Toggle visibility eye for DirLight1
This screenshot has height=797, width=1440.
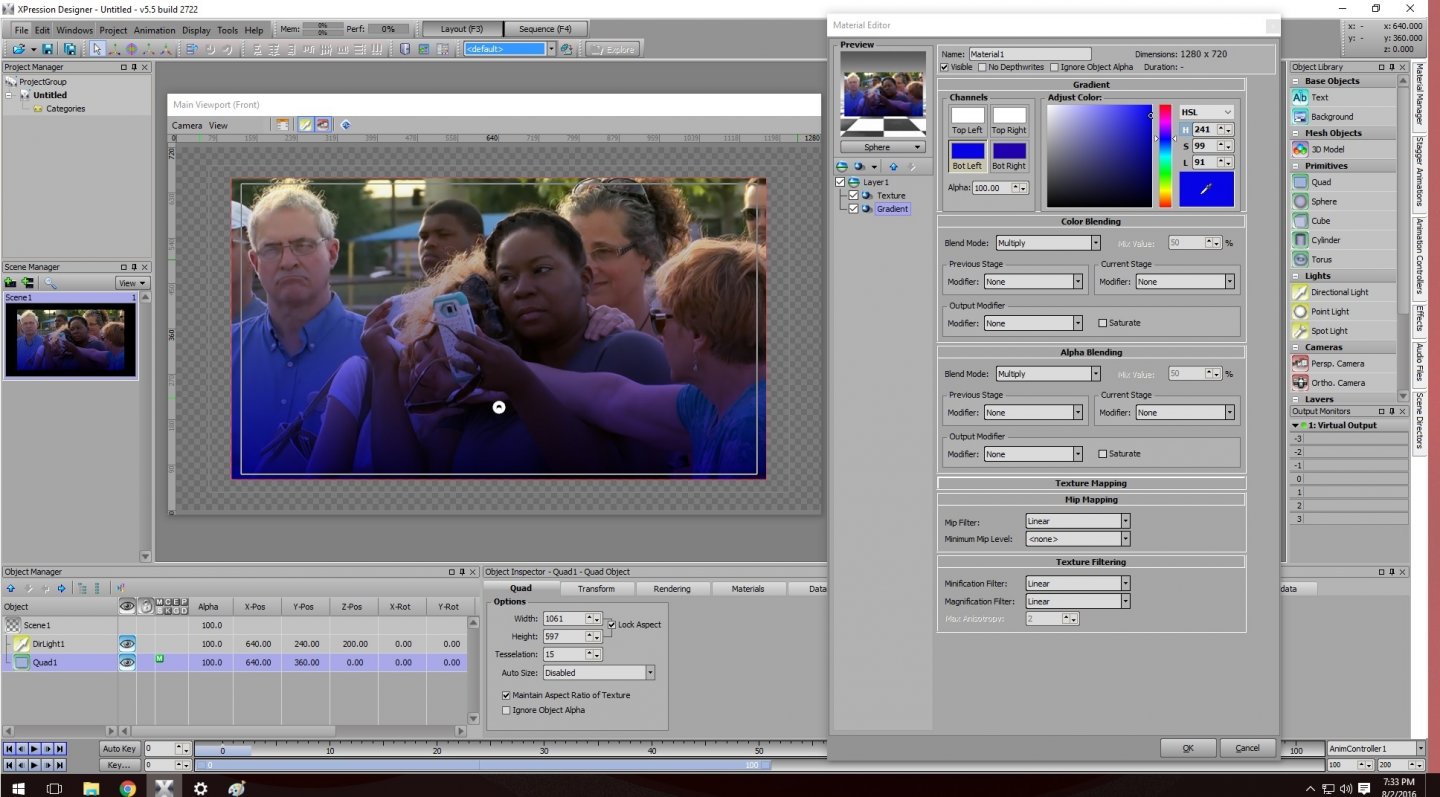[127, 644]
